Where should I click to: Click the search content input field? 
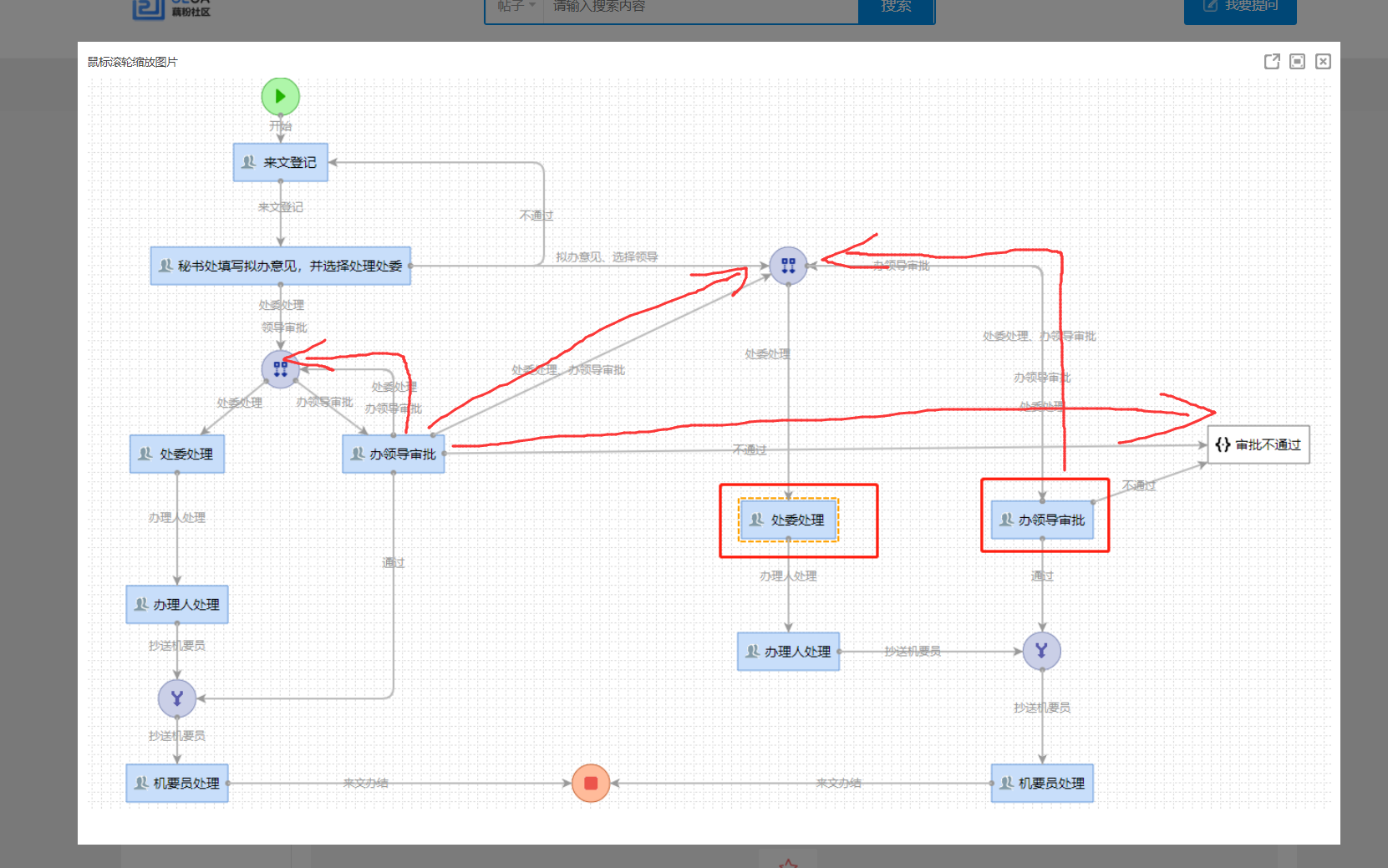pos(701,7)
